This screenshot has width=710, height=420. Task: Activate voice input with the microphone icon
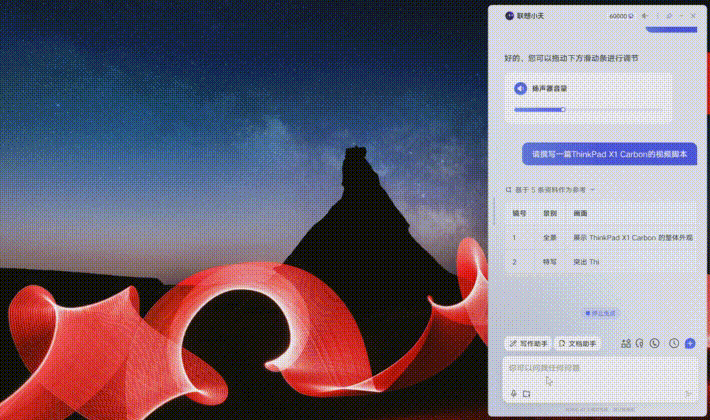click(x=514, y=393)
